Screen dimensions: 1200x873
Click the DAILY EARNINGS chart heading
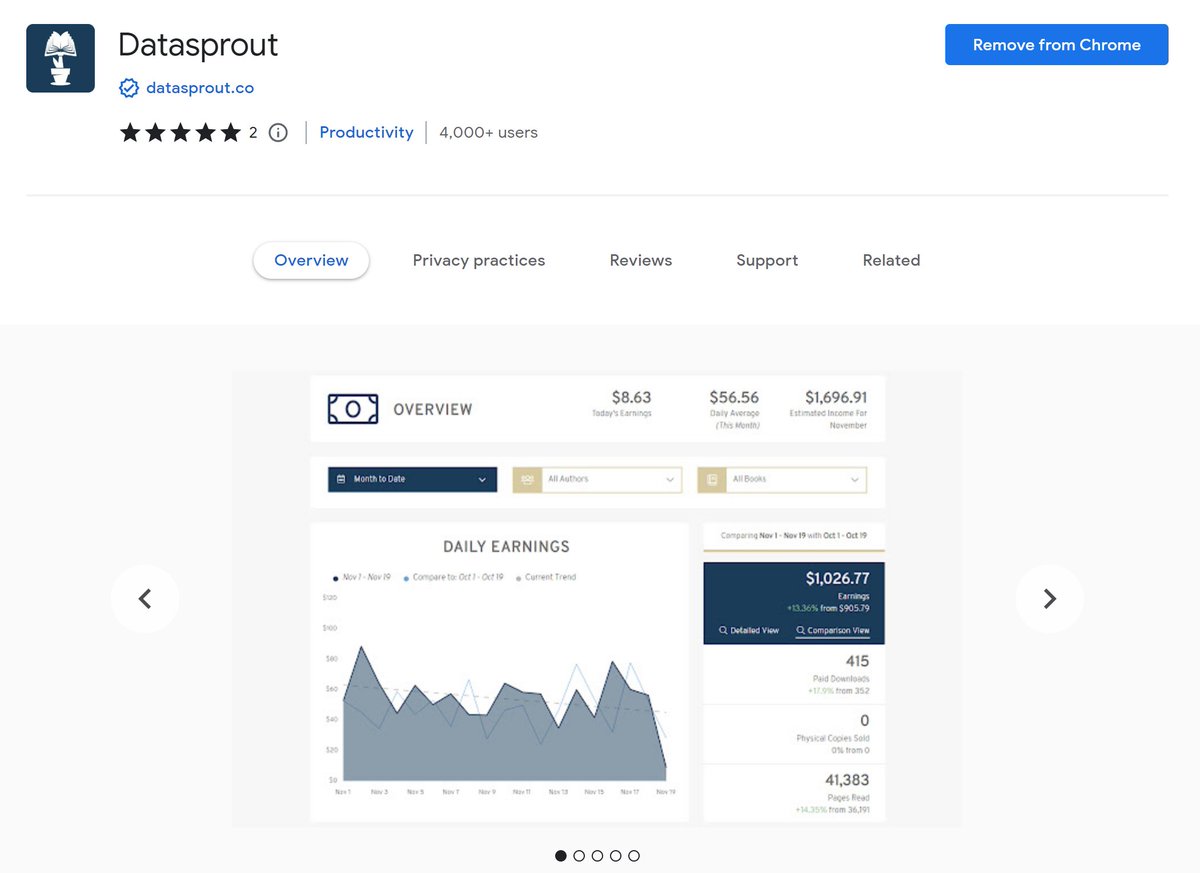coord(506,547)
